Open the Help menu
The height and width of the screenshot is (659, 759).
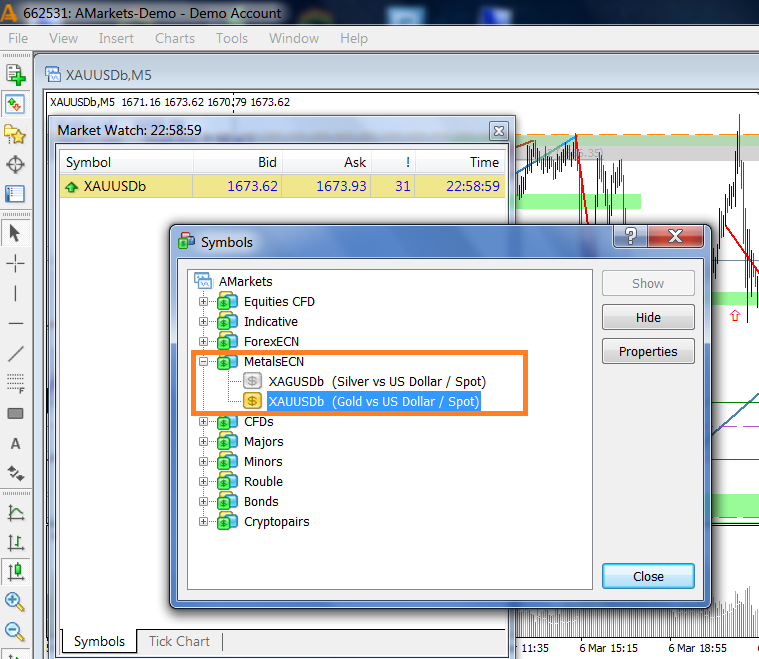[x=354, y=38]
